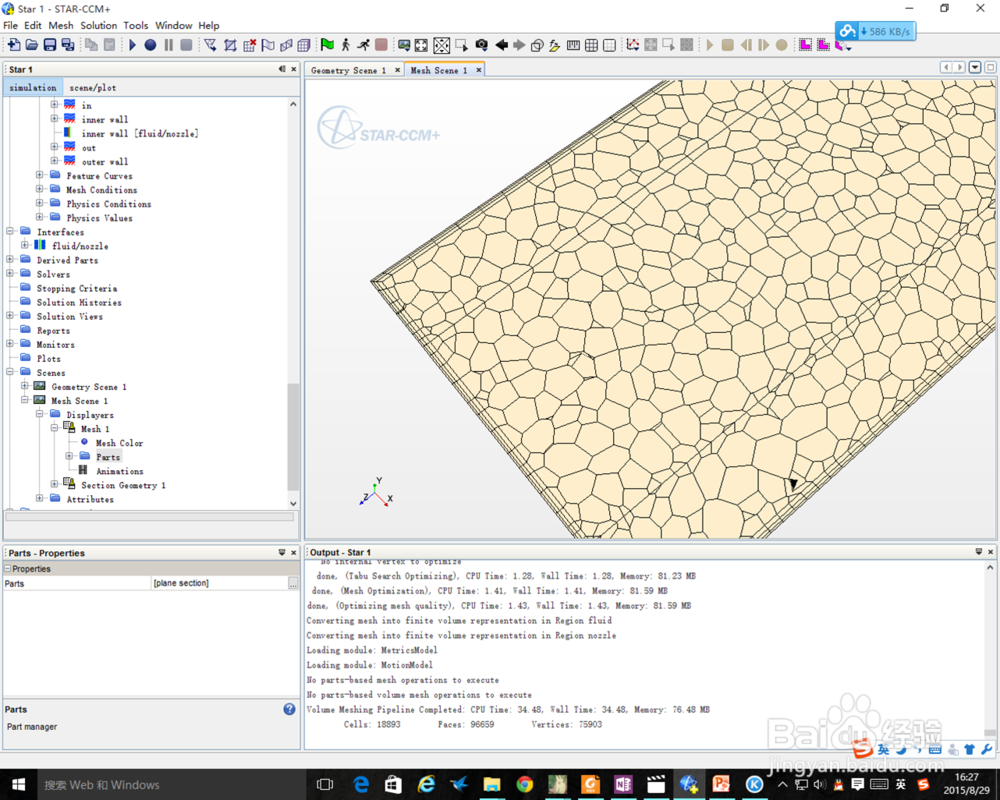Expand the Derived Parts node
Screen dimensions: 1000x800
(x=10, y=259)
